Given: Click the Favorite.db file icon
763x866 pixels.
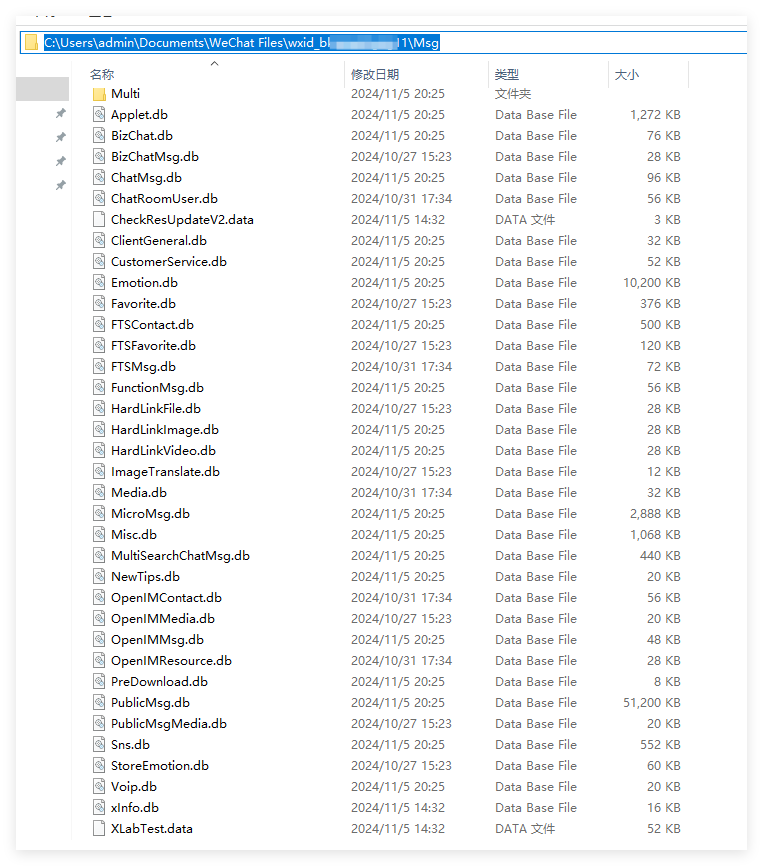Looking at the screenshot, I should [99, 304].
